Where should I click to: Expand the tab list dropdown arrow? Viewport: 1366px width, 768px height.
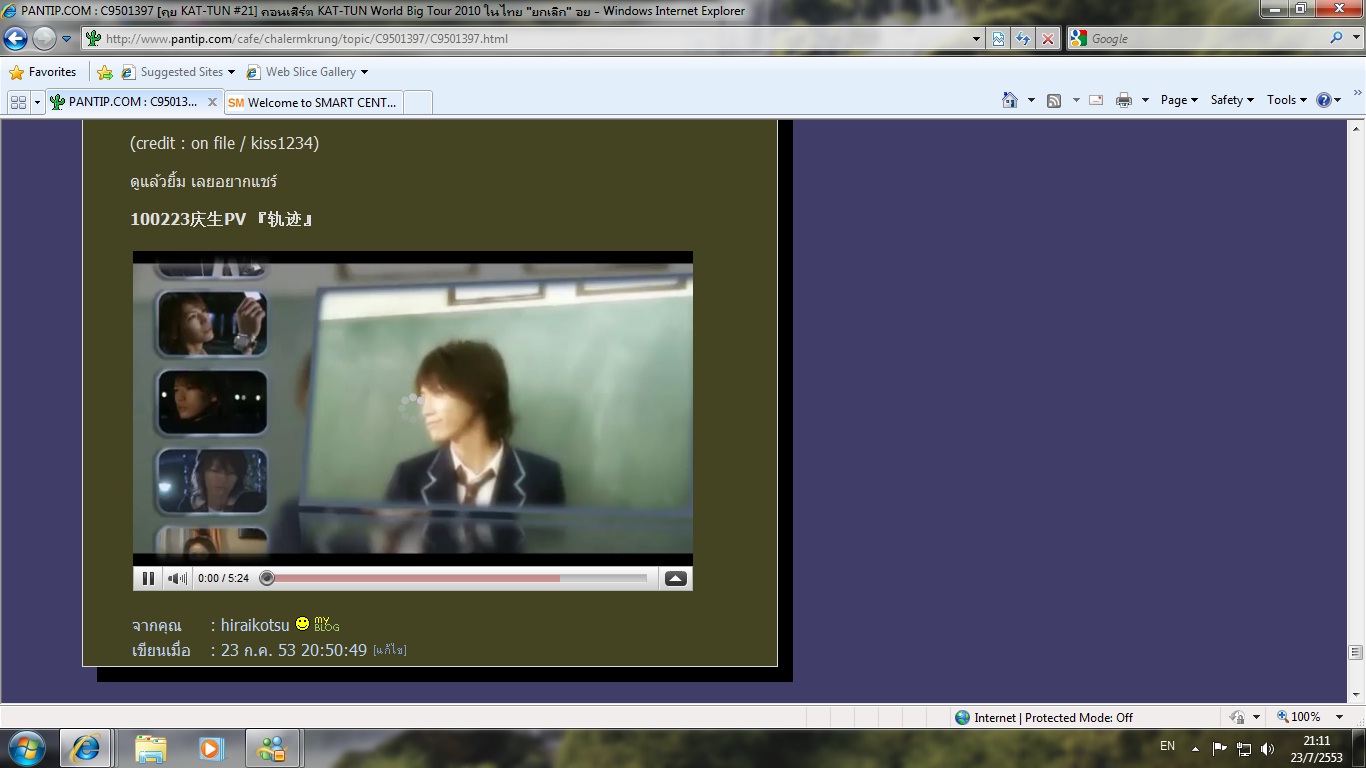point(38,102)
